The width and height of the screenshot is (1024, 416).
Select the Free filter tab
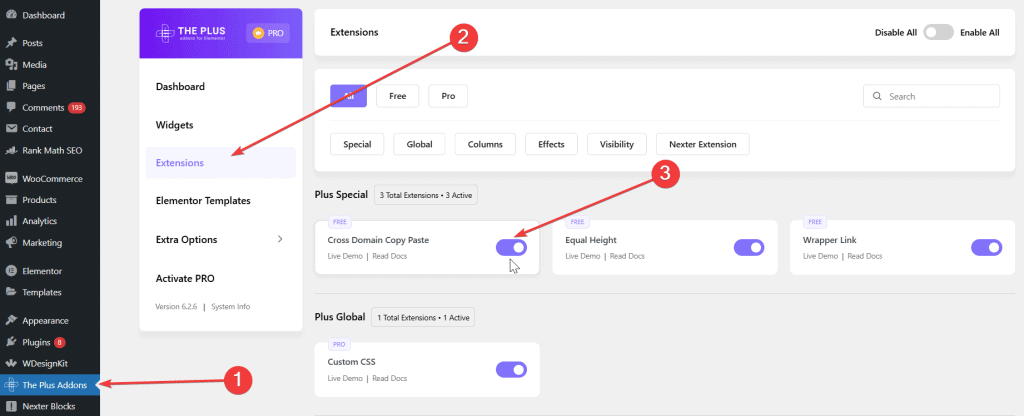[397, 96]
